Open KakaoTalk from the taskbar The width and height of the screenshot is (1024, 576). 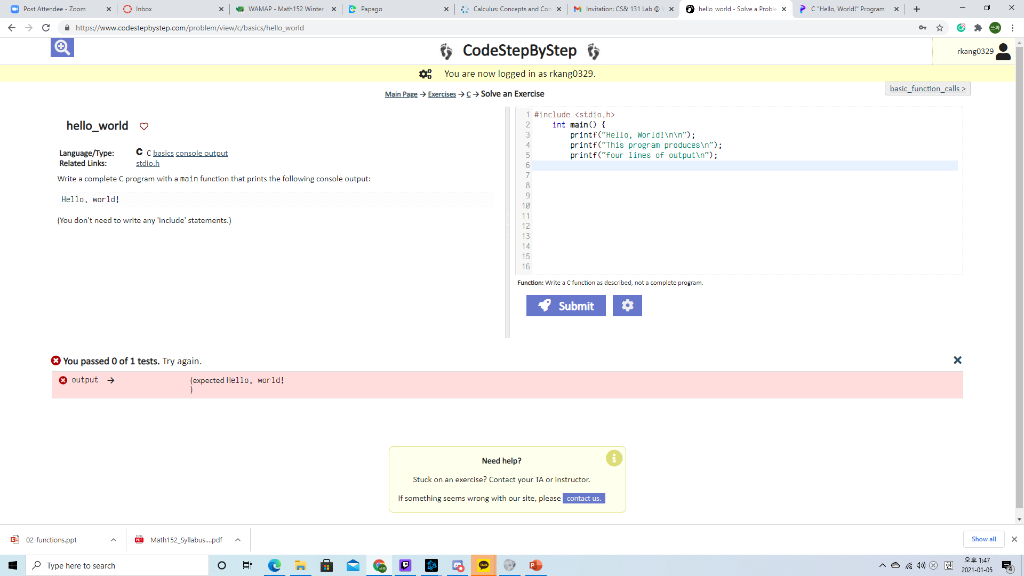point(483,566)
